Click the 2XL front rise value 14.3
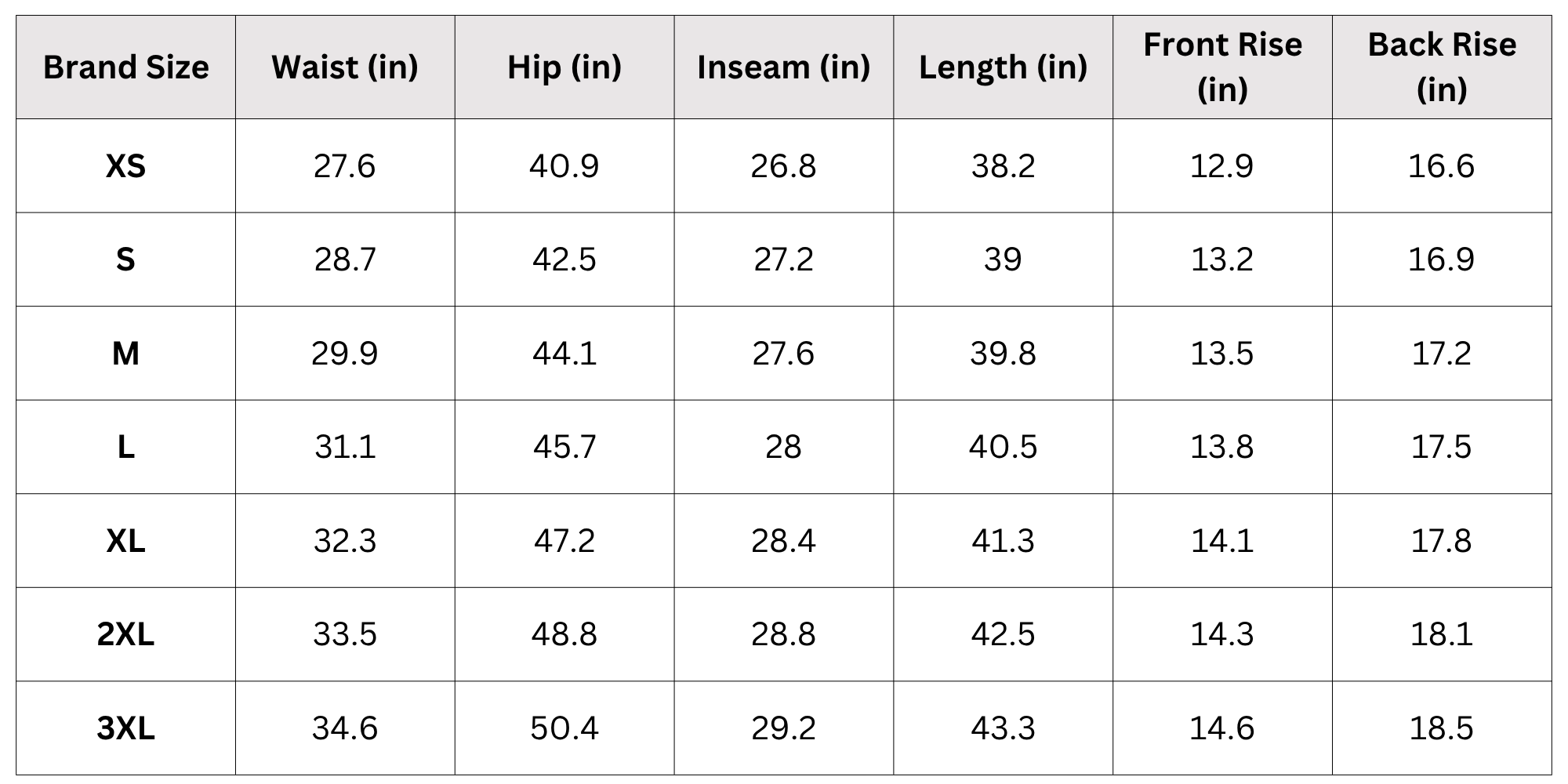Viewport: 1568px width, 784px height. click(x=1222, y=634)
